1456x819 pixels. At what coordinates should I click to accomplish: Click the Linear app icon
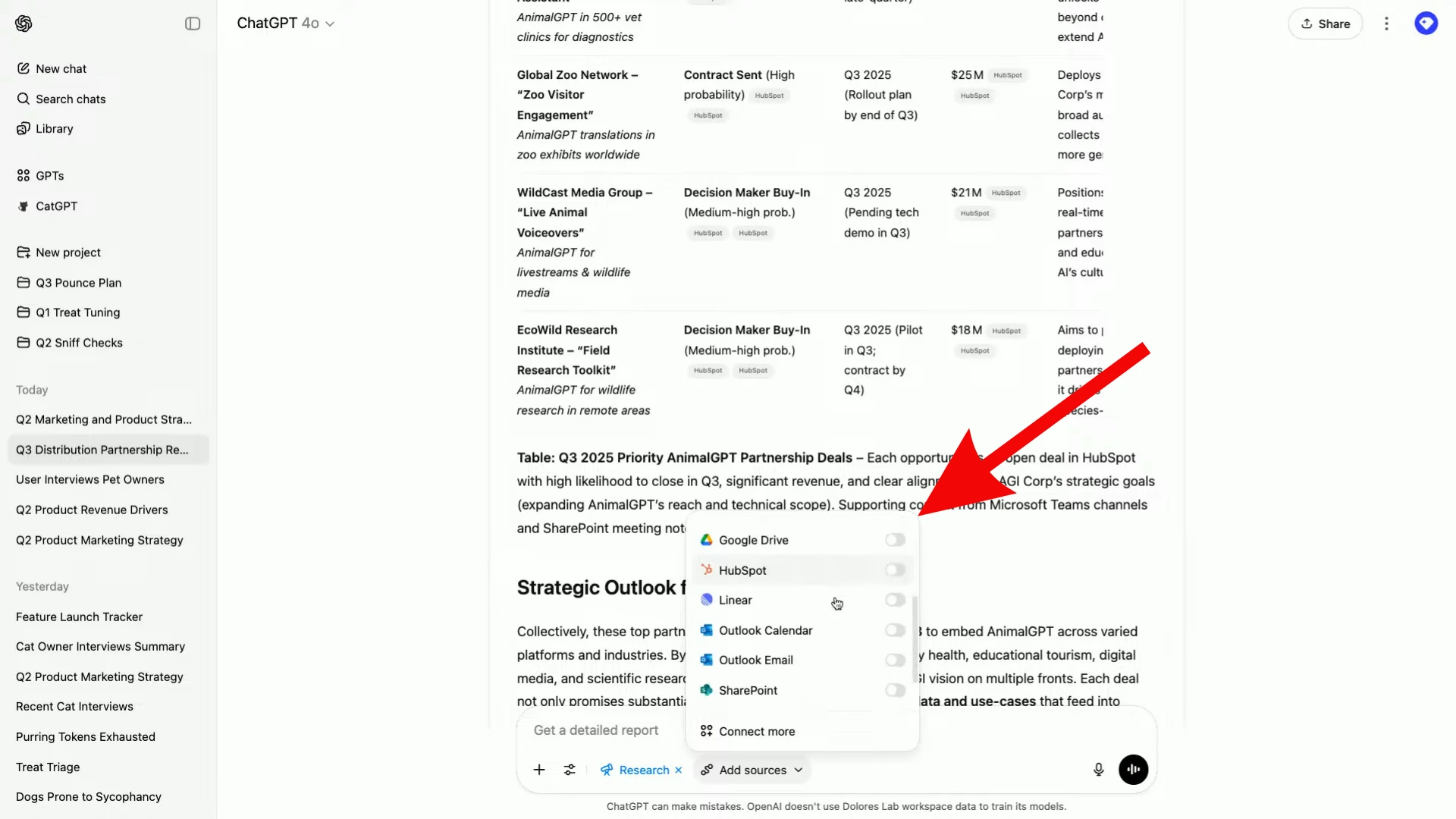tap(706, 600)
